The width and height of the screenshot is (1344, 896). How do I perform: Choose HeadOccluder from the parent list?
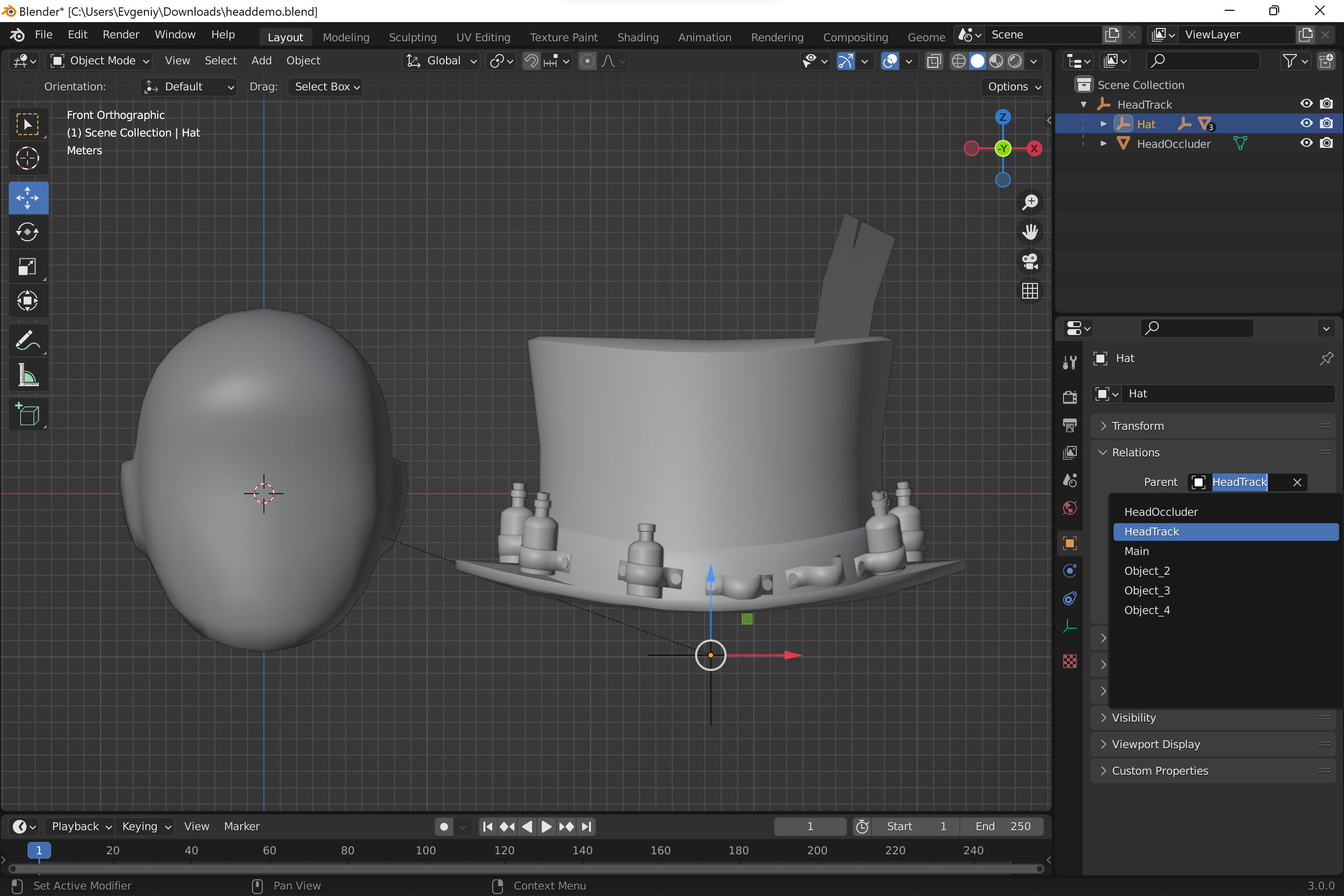[1161, 512]
